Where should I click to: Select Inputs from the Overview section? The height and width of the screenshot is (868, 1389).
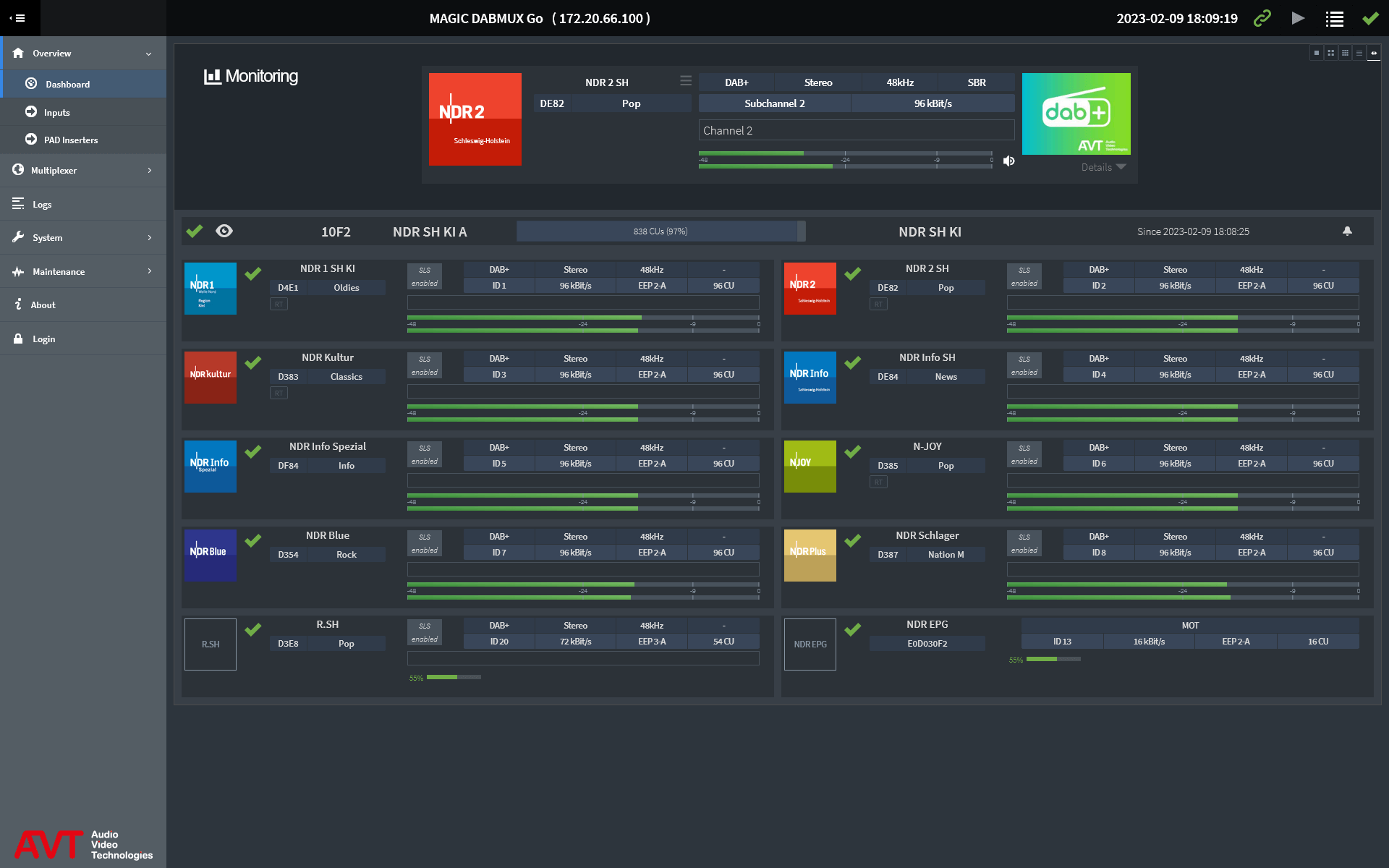click(56, 112)
